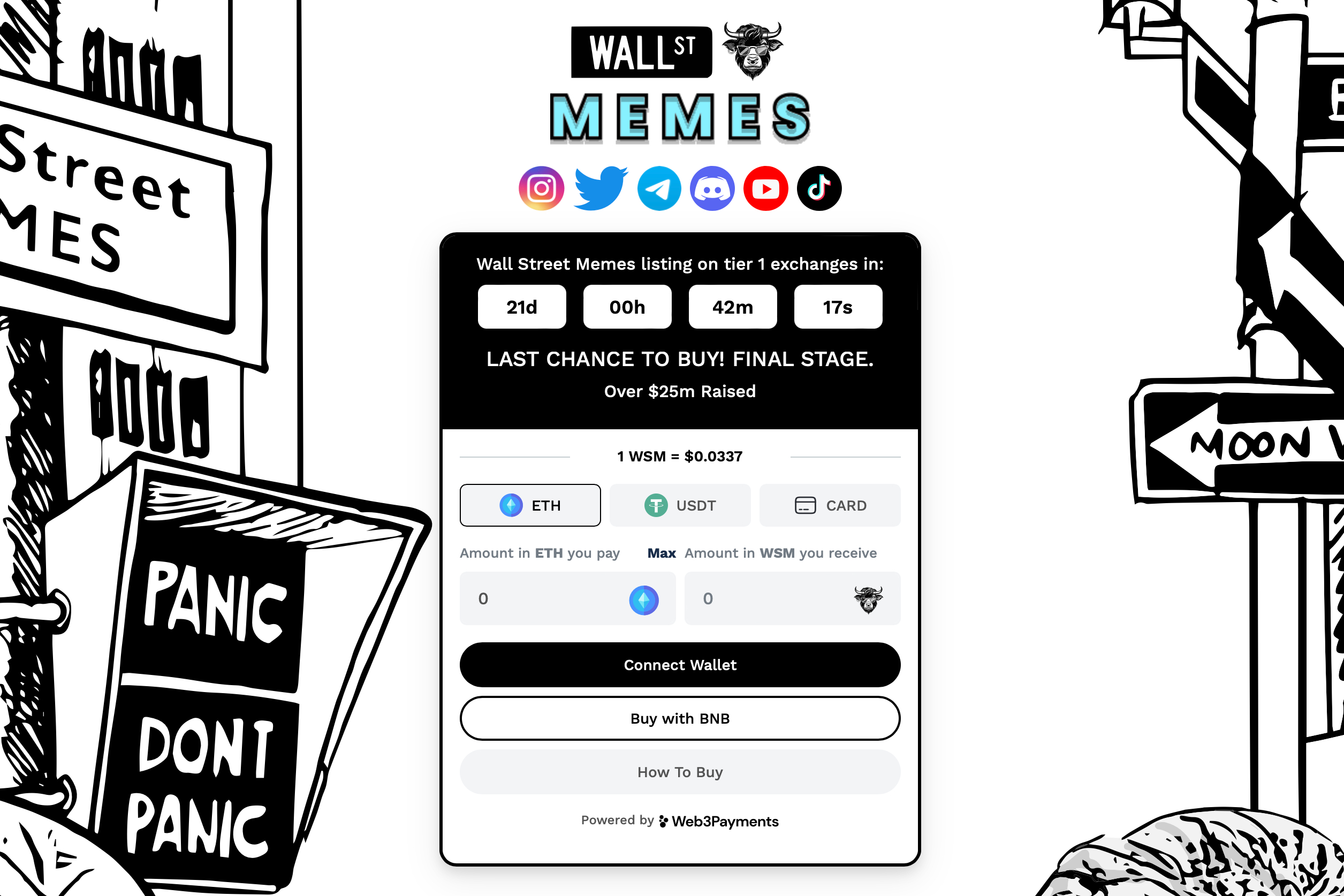Click the Discord icon

point(713,188)
